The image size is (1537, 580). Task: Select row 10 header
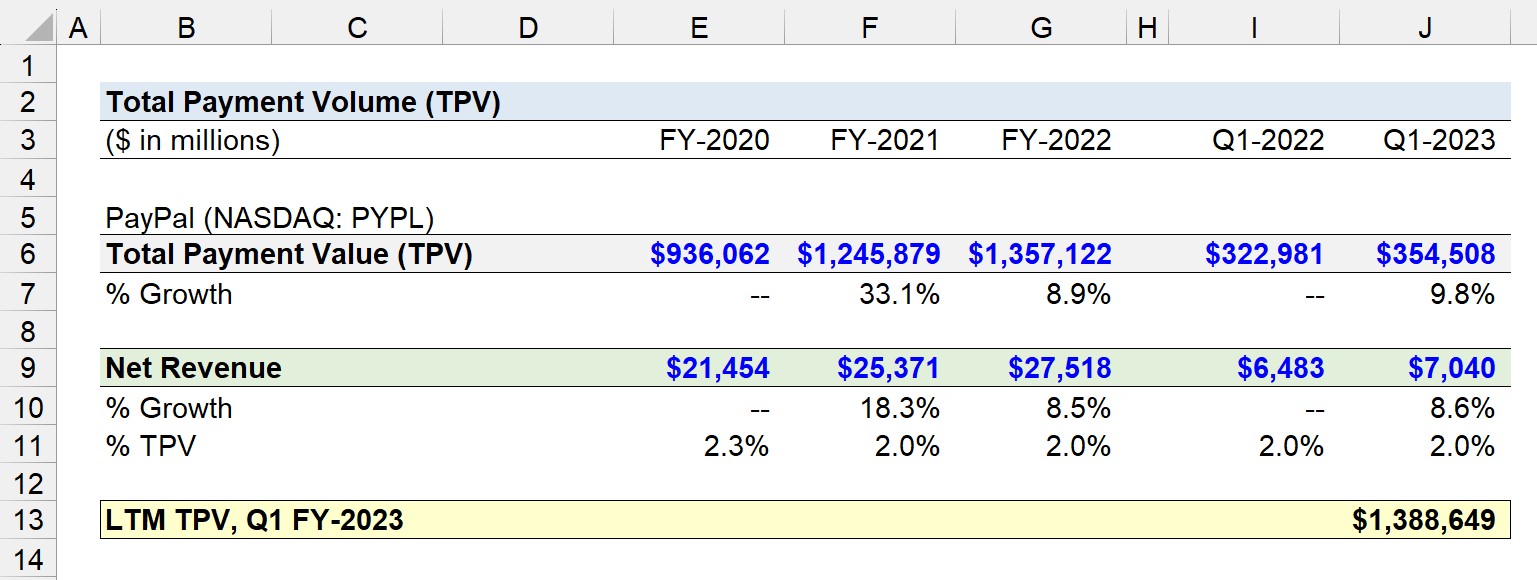pyautogui.click(x=28, y=406)
